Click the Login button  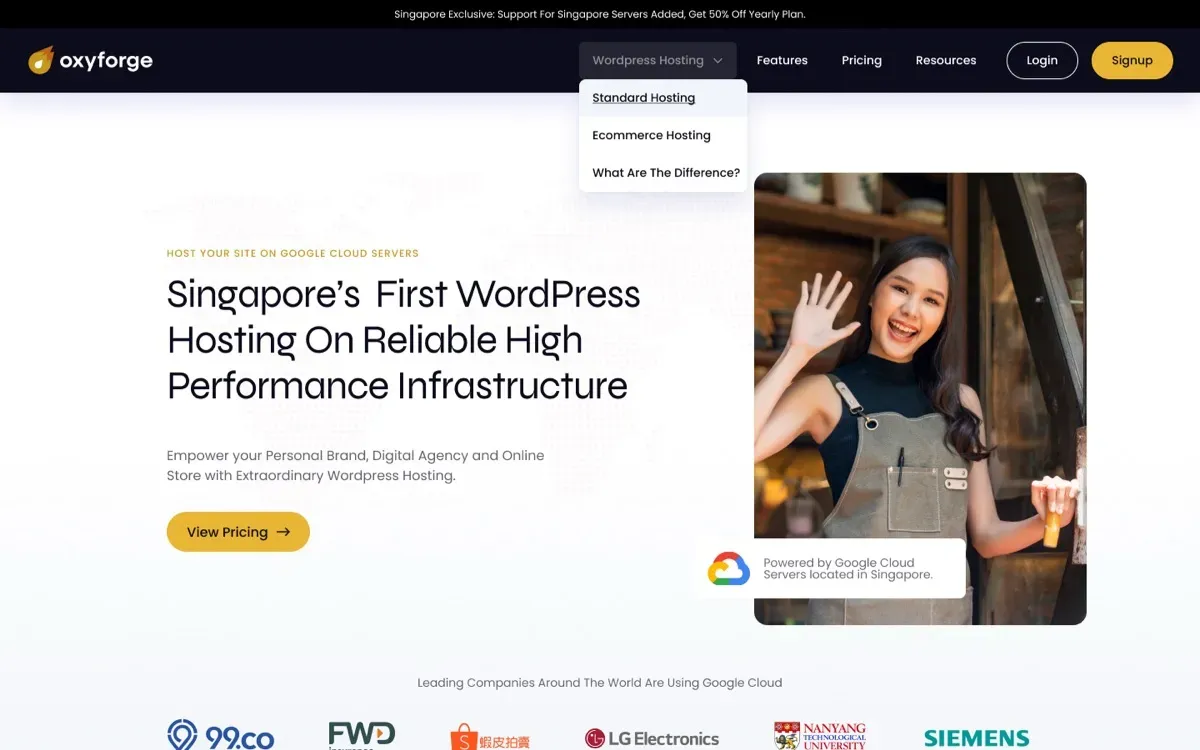(1042, 60)
